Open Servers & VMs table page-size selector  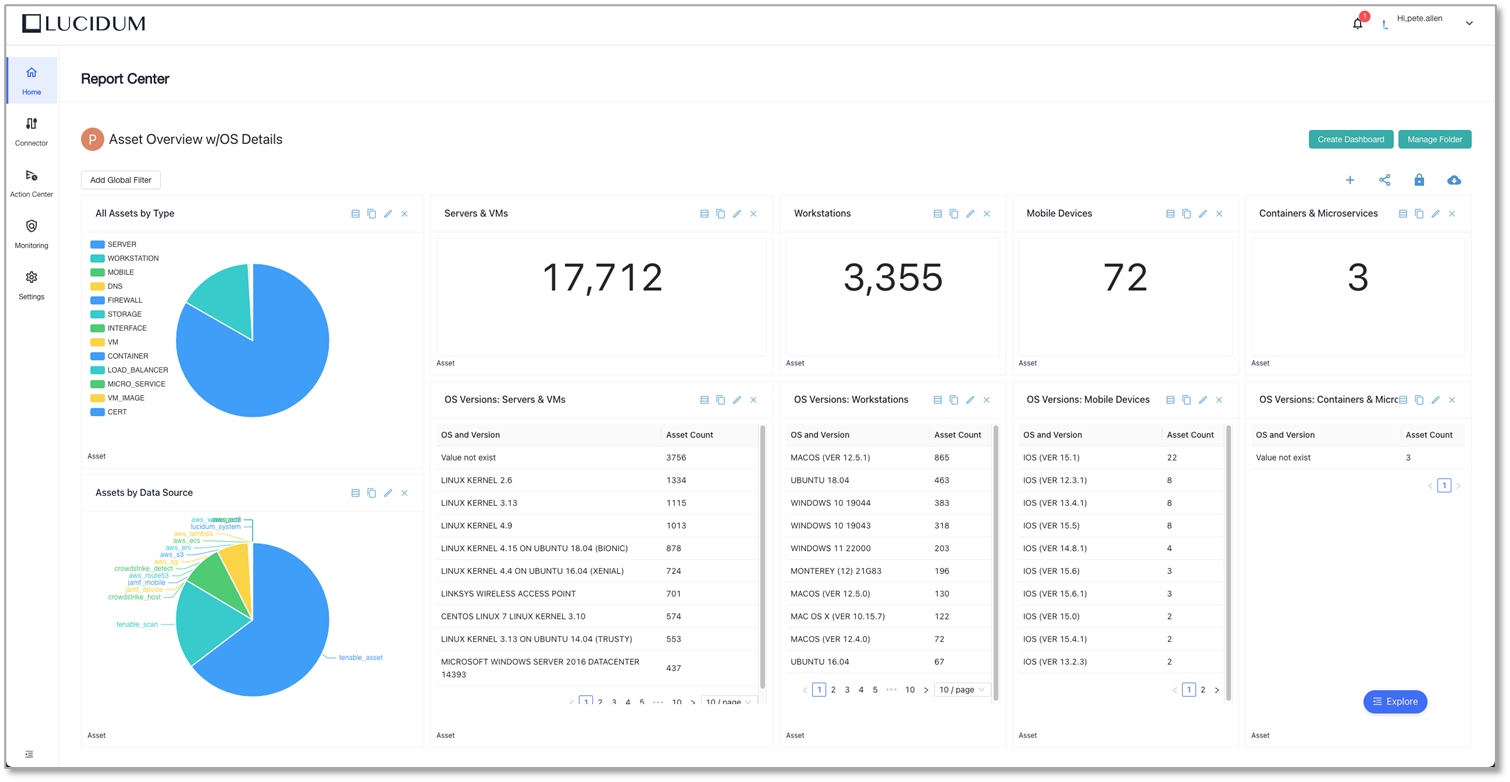(x=728, y=702)
